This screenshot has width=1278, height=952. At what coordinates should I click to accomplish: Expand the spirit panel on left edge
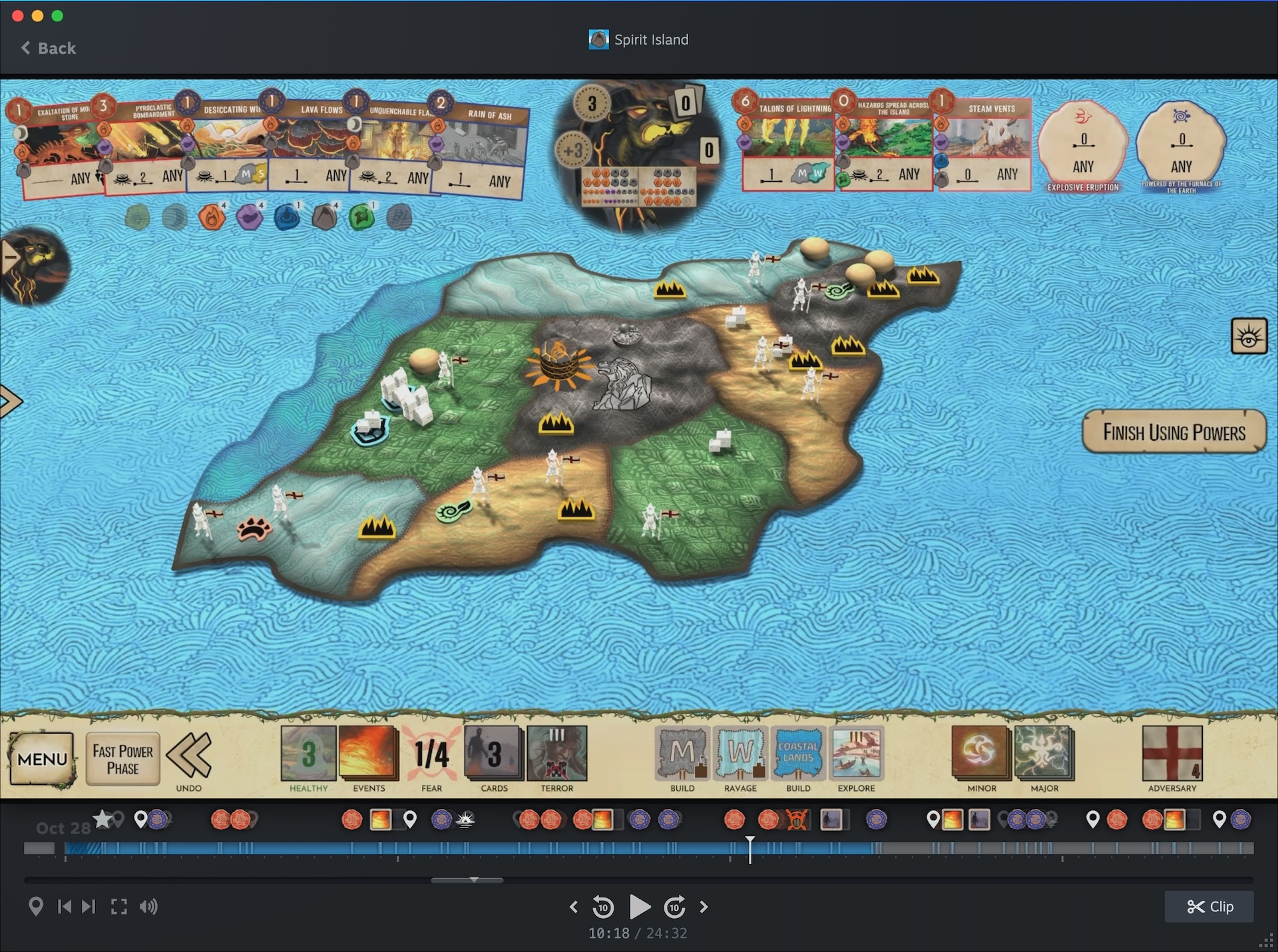click(x=12, y=257)
